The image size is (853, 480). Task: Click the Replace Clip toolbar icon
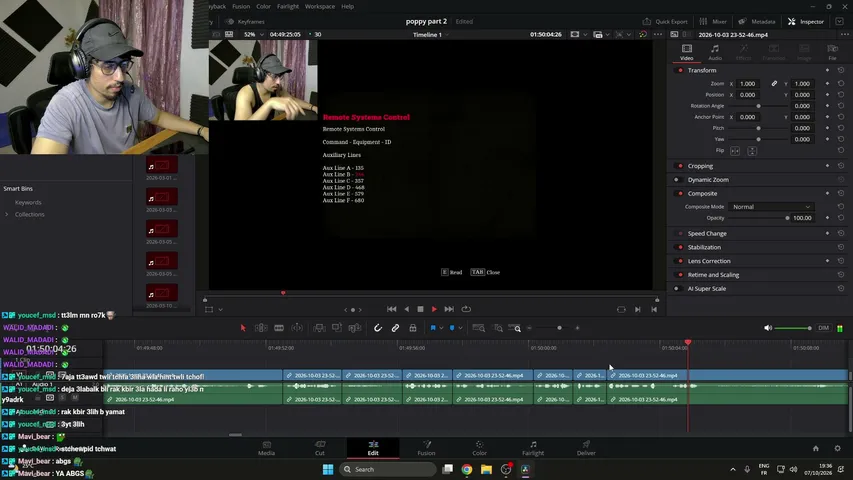(355, 328)
